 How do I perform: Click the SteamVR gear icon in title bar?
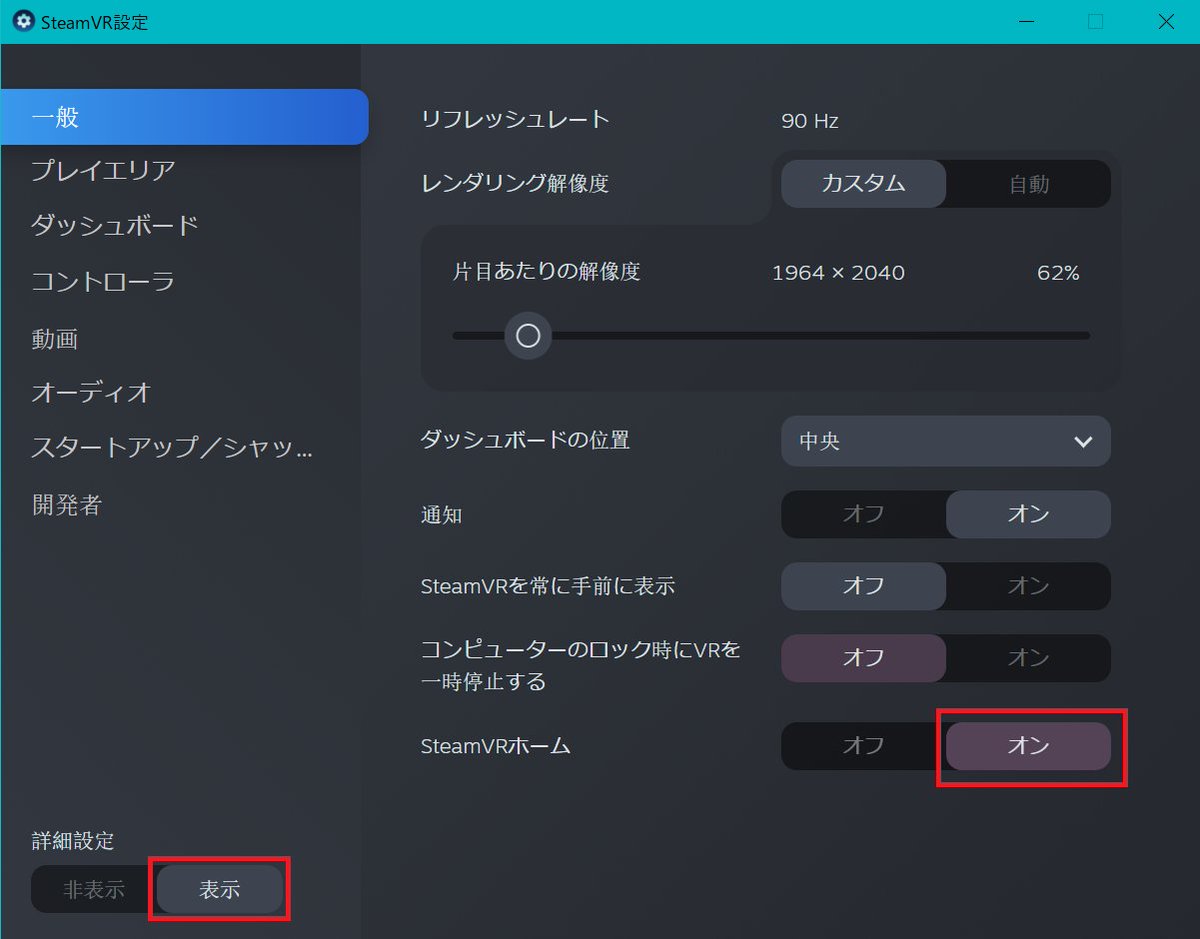tap(23, 21)
